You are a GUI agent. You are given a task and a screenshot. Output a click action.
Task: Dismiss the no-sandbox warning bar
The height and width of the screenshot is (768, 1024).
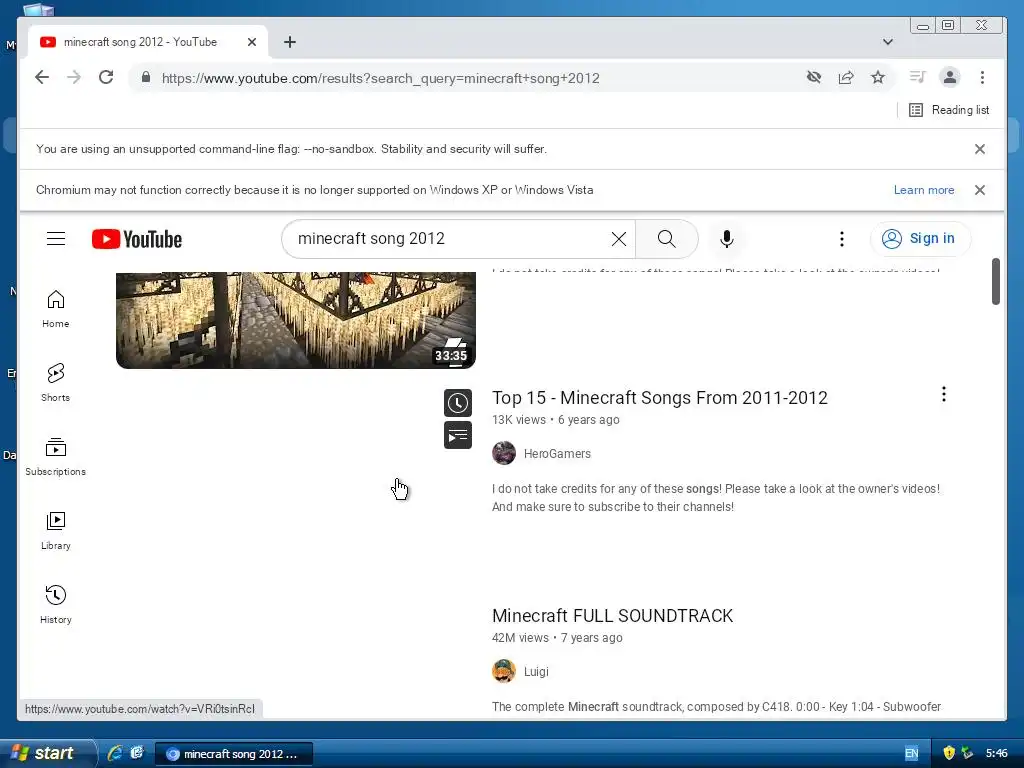[980, 149]
